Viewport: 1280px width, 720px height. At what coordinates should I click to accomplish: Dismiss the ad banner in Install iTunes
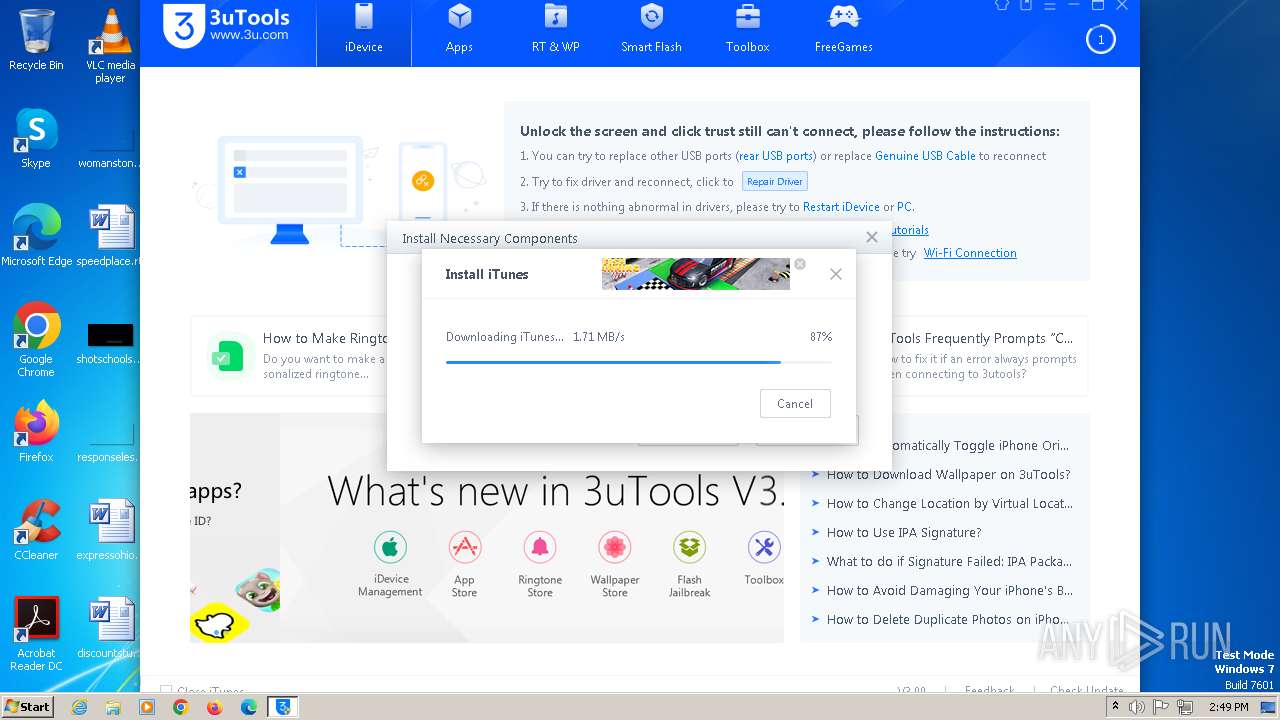pos(800,264)
